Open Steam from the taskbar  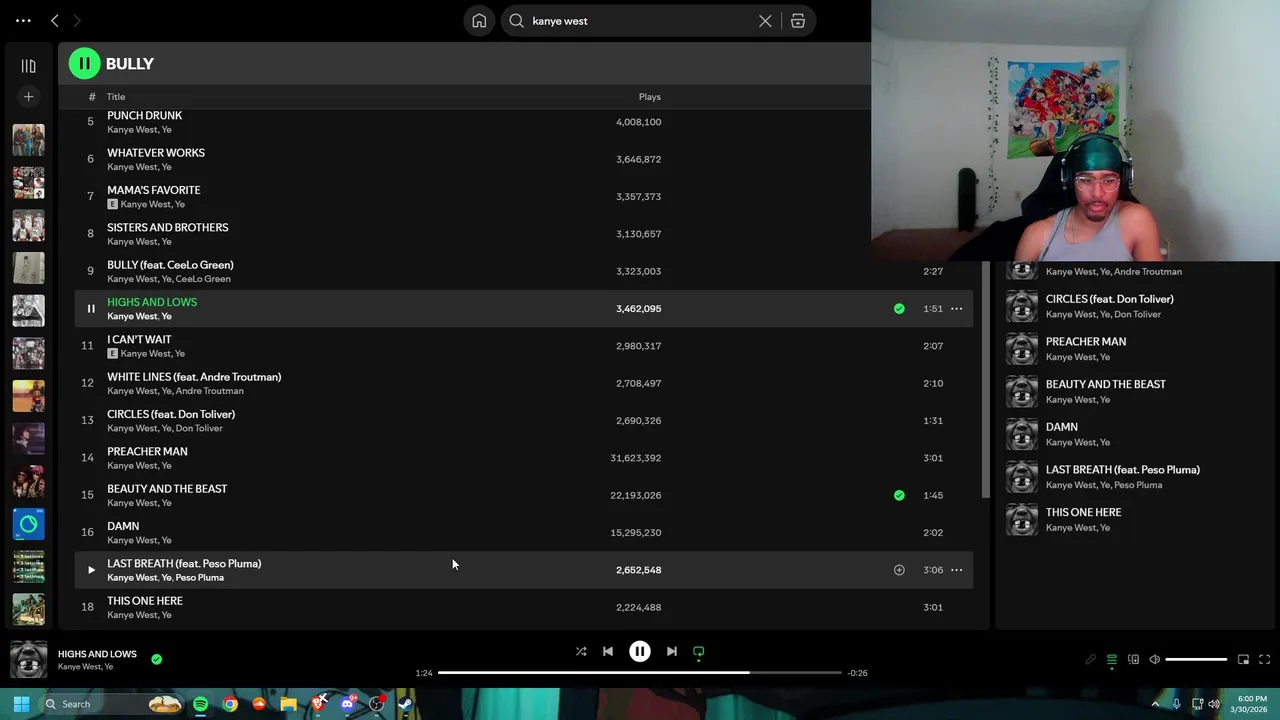(x=405, y=704)
